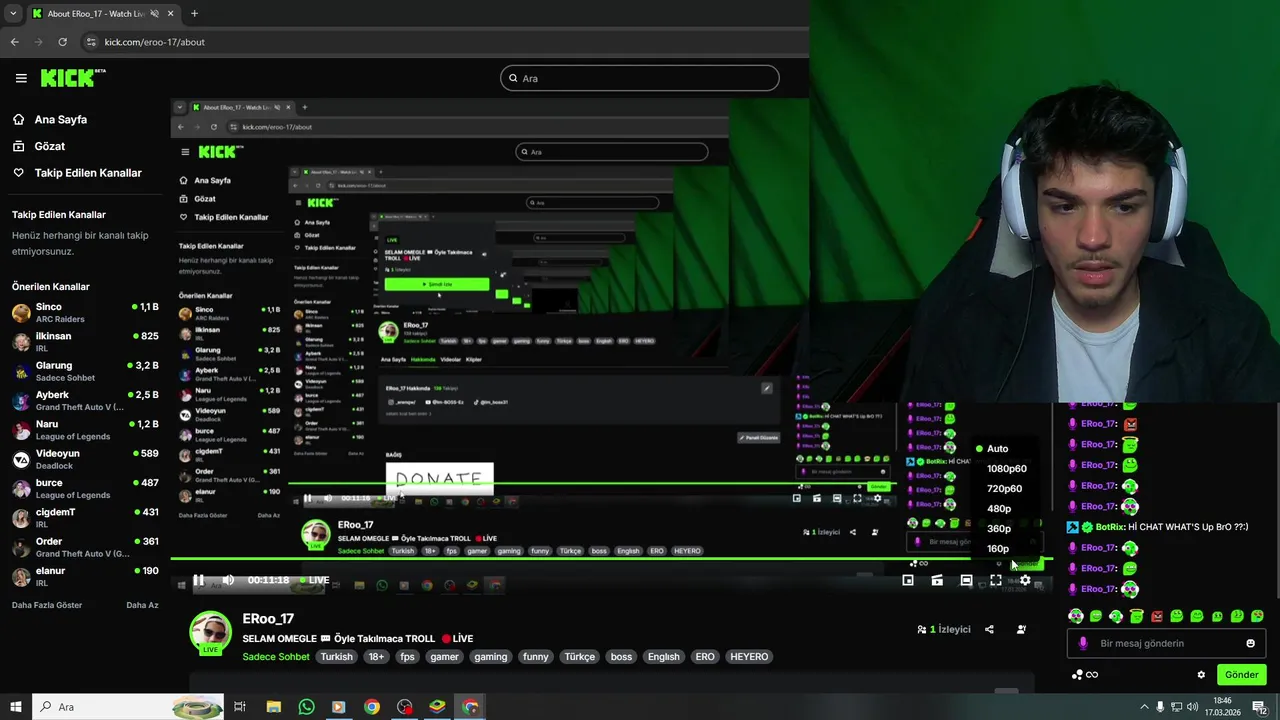Open Gözat browse page
Viewport: 1280px width, 720px height.
38,146
